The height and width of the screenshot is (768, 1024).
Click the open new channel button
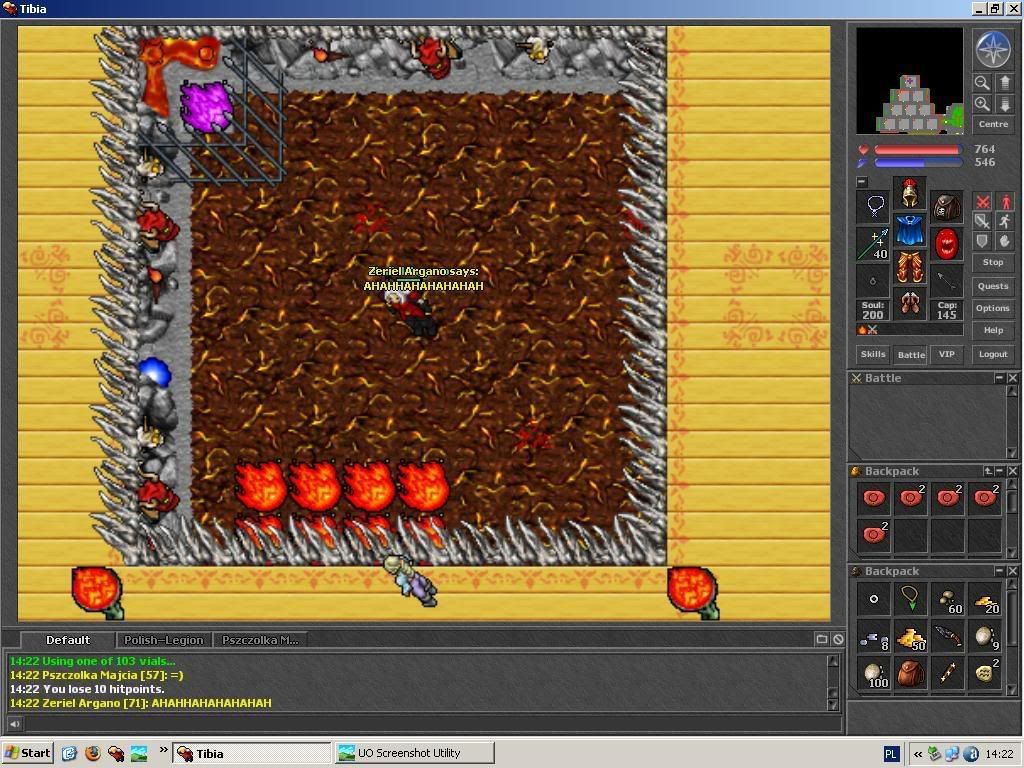822,639
